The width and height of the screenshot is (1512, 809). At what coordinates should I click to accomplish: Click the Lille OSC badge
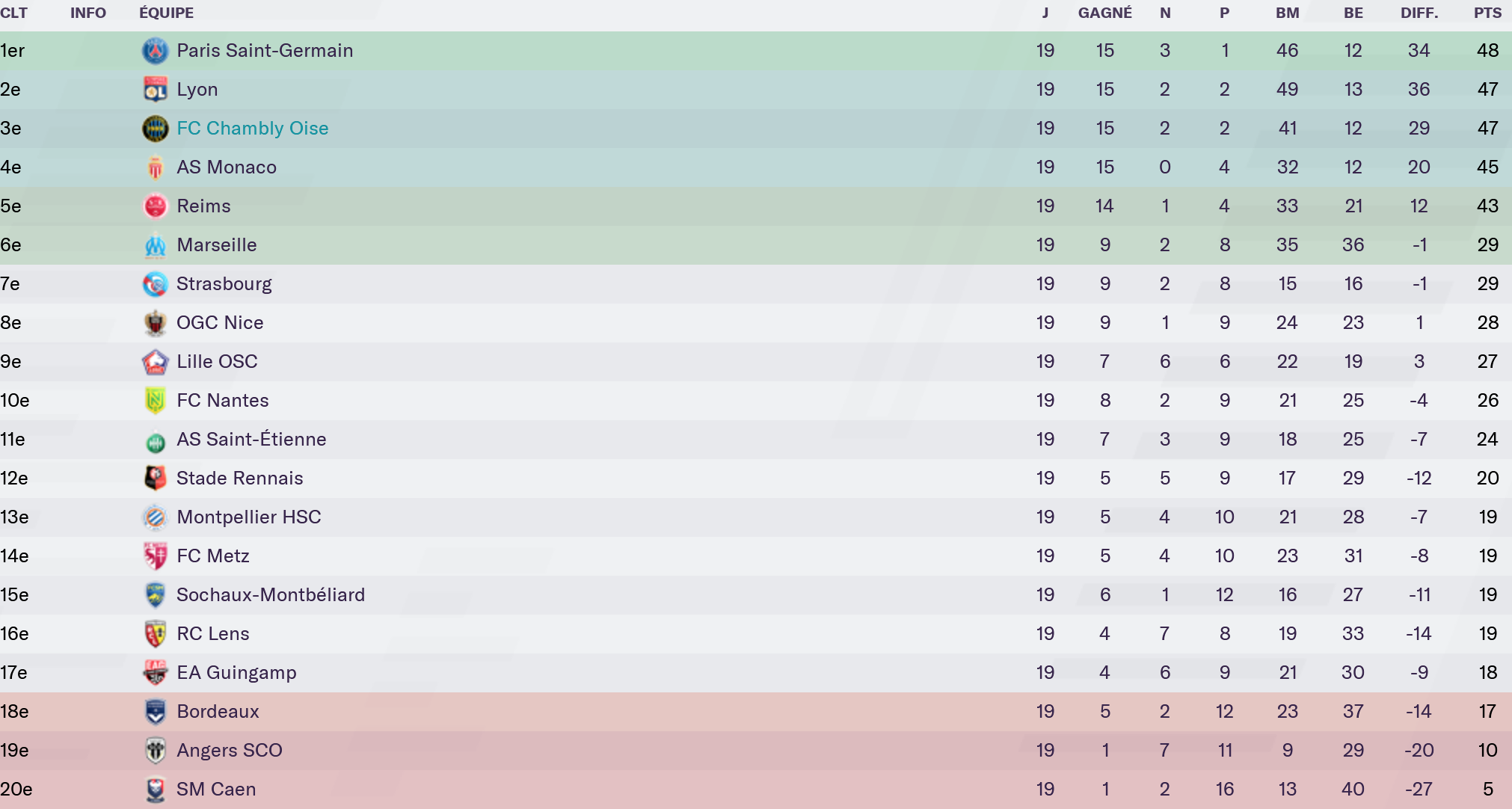[x=155, y=362]
